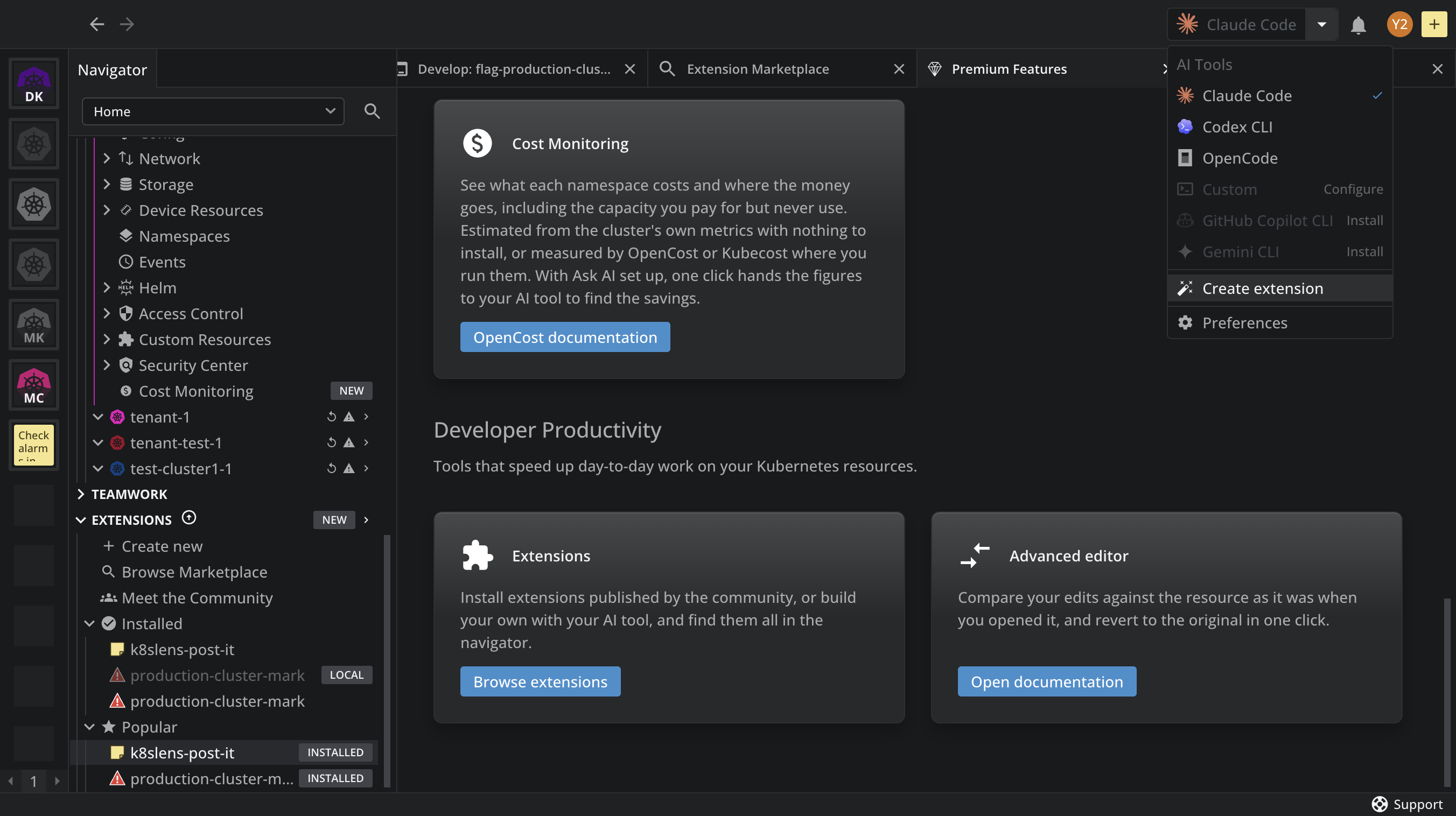Switch to the Premium Features tab
This screenshot has height=816, width=1456.
1009,69
